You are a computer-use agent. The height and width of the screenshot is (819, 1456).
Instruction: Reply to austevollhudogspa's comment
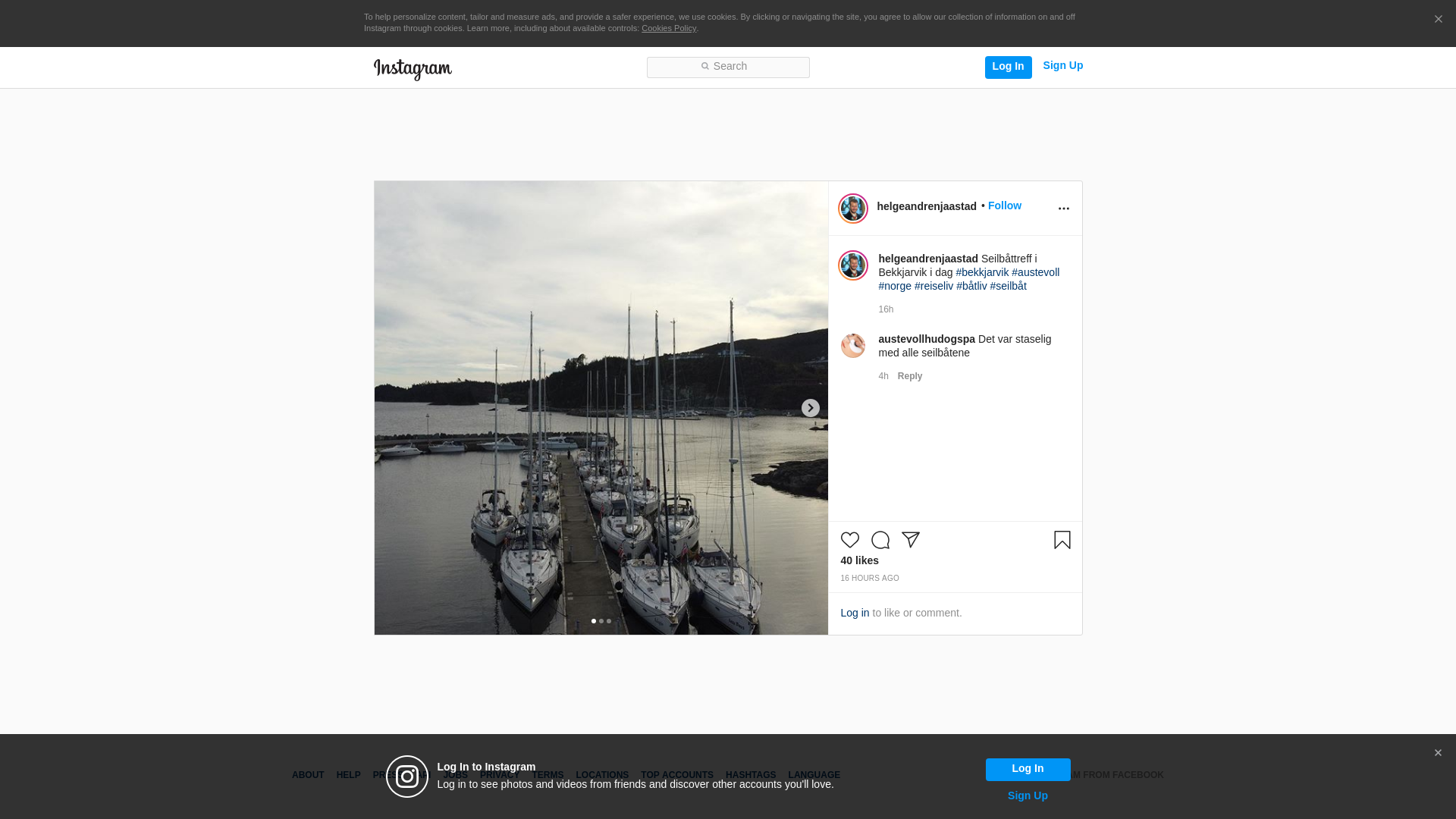tap(909, 376)
